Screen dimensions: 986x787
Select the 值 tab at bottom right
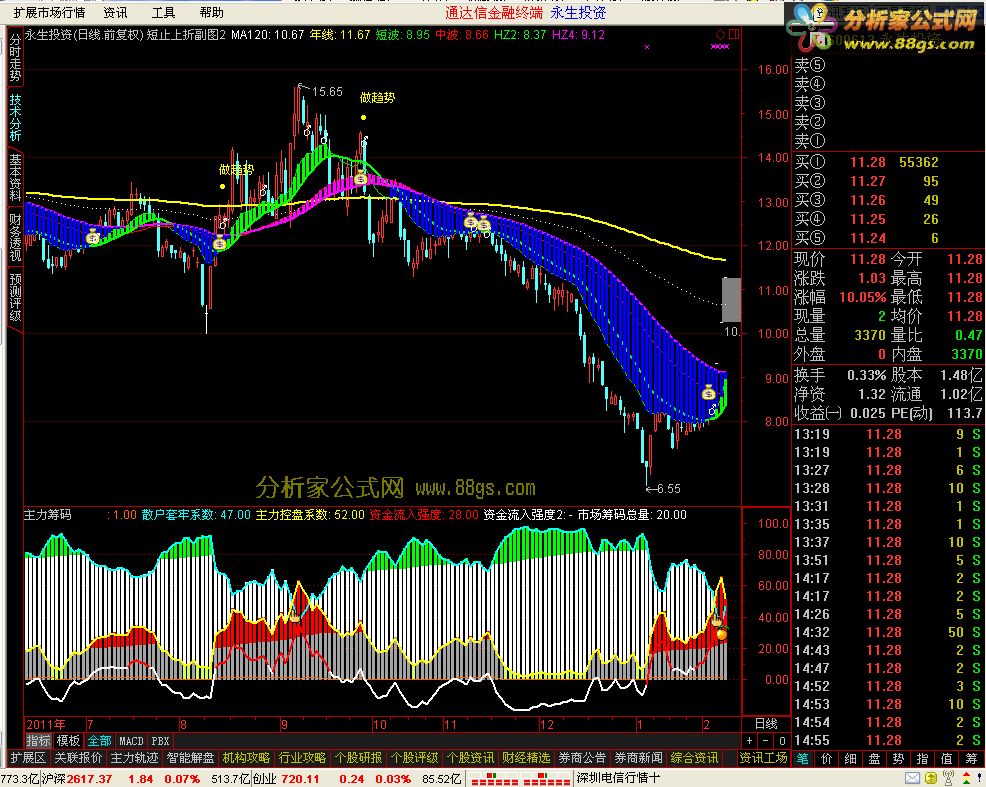(x=946, y=758)
